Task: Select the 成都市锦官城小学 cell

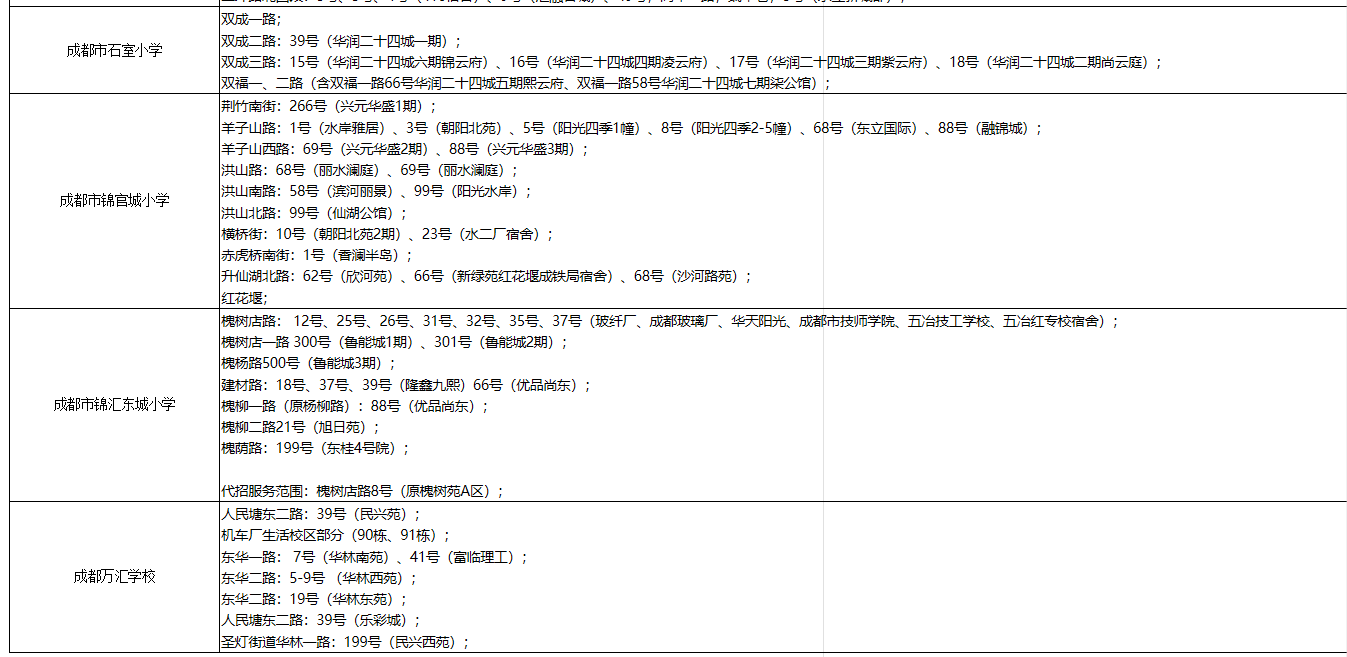Action: click(114, 200)
